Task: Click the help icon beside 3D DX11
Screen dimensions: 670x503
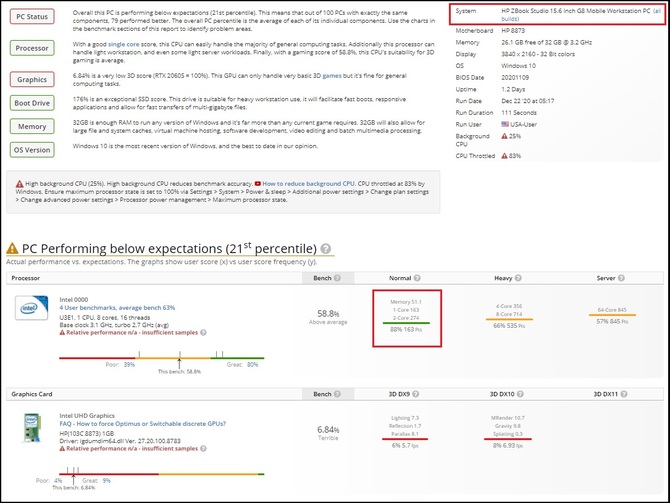Action: (x=624, y=394)
